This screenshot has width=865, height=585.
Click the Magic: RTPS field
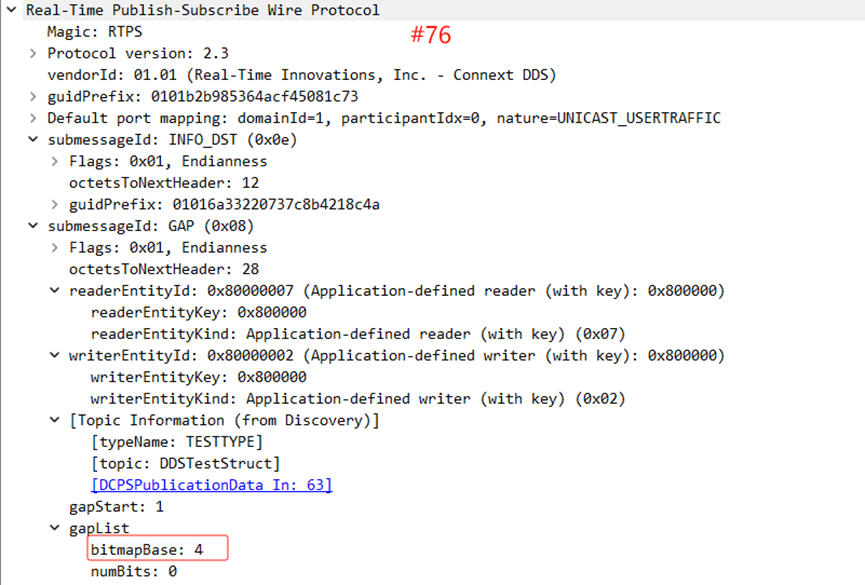[x=94, y=32]
